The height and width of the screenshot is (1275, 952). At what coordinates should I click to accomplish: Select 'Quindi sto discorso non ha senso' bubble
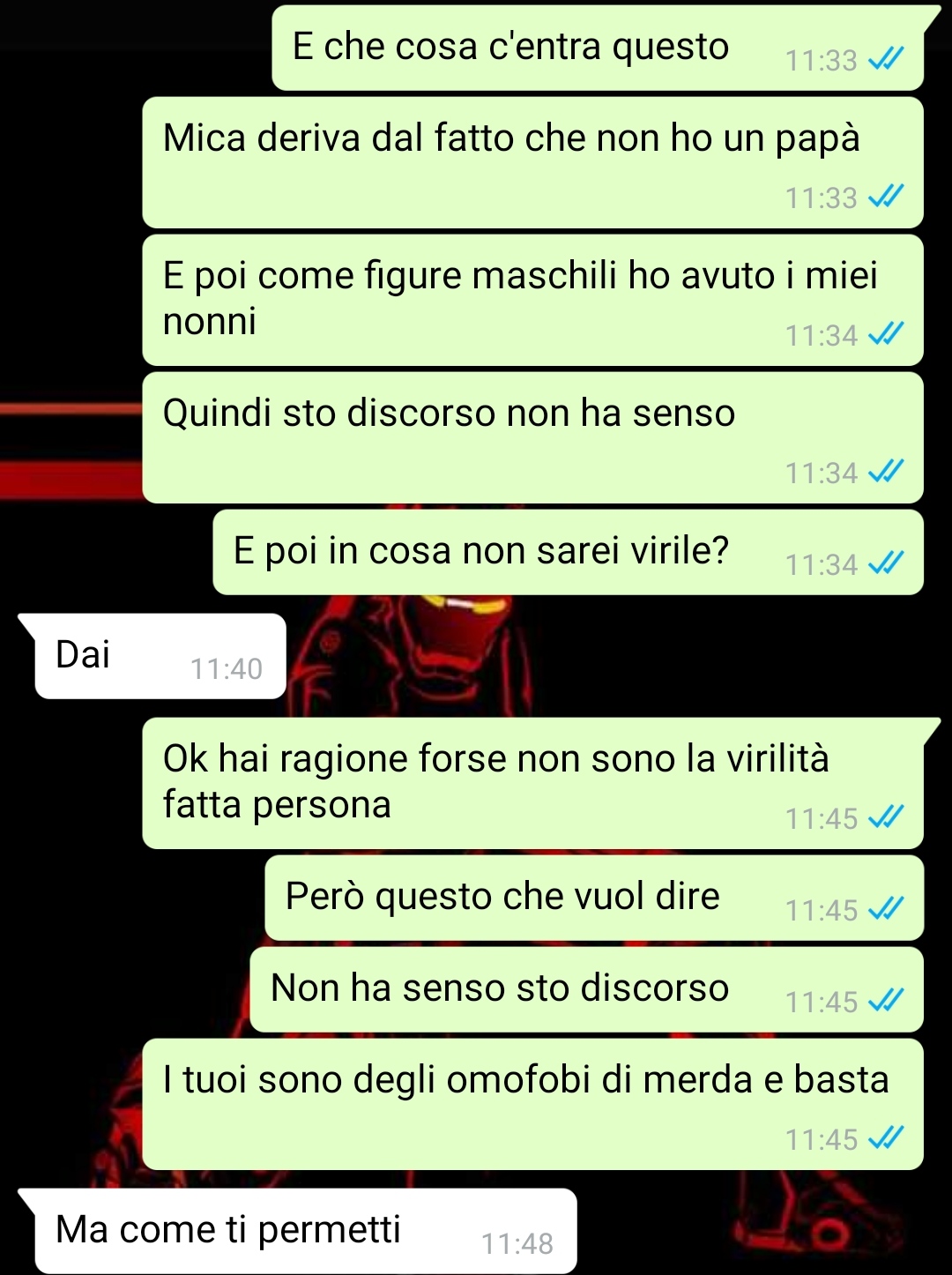(x=532, y=437)
